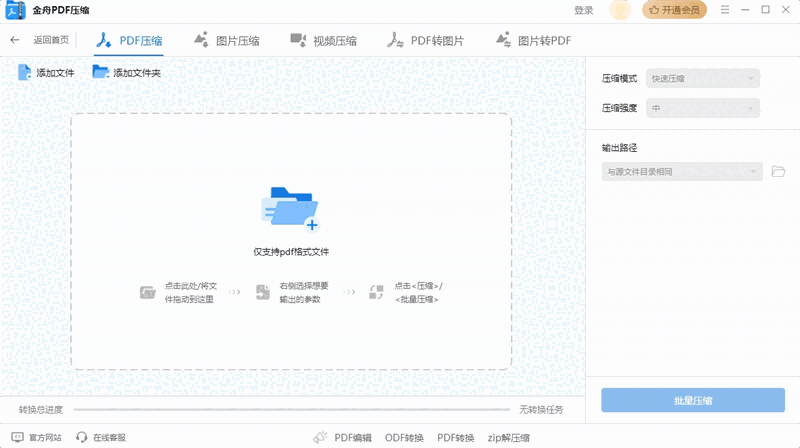The height and width of the screenshot is (448, 800).
Task: Click the 添加文件夹 button
Action: coord(127,72)
